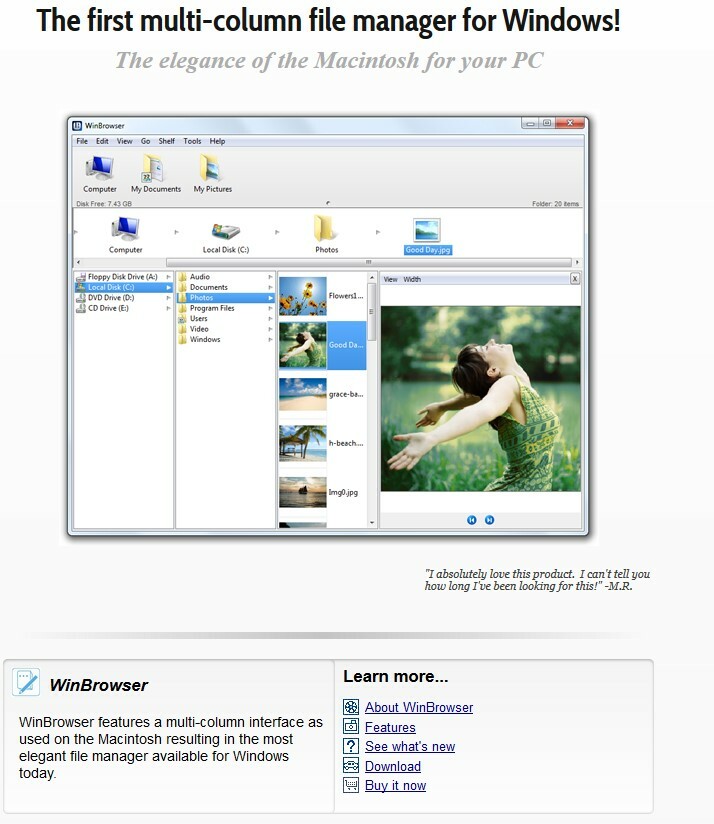This screenshot has height=824, width=714.
Task: Click the large preview photo
Action: click(481, 399)
